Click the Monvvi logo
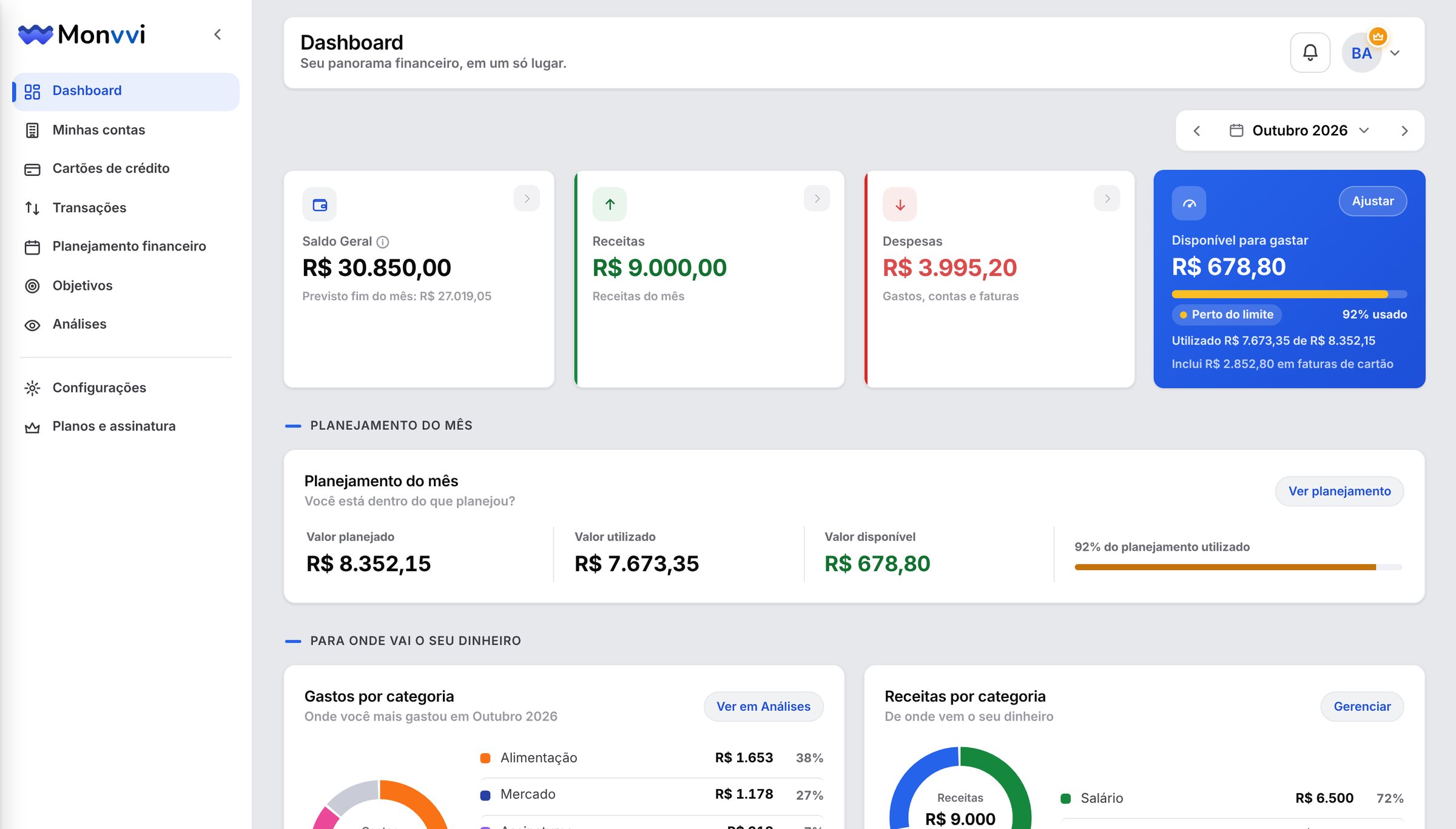 pyautogui.click(x=82, y=35)
